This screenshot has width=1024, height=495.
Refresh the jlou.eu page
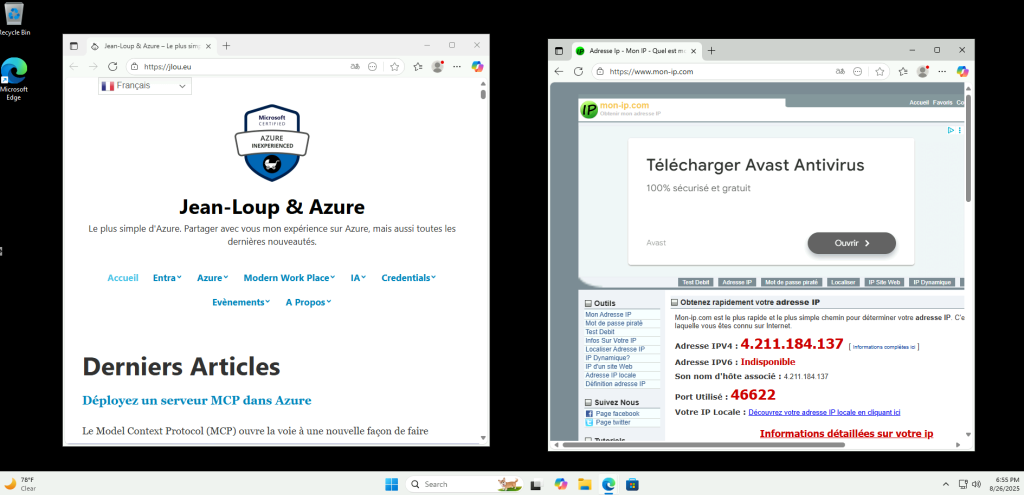[112, 67]
